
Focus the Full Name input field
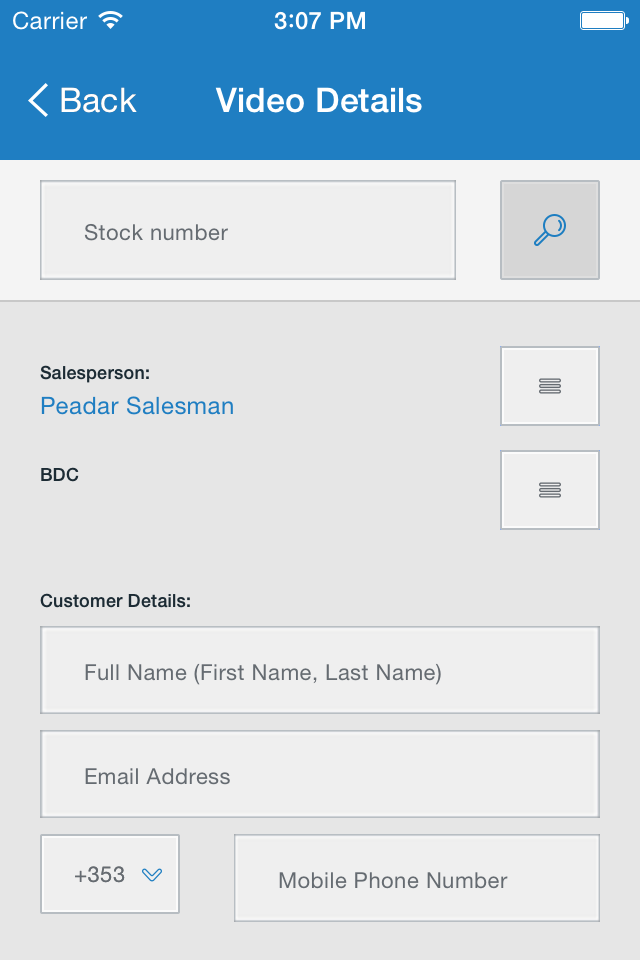pos(320,670)
